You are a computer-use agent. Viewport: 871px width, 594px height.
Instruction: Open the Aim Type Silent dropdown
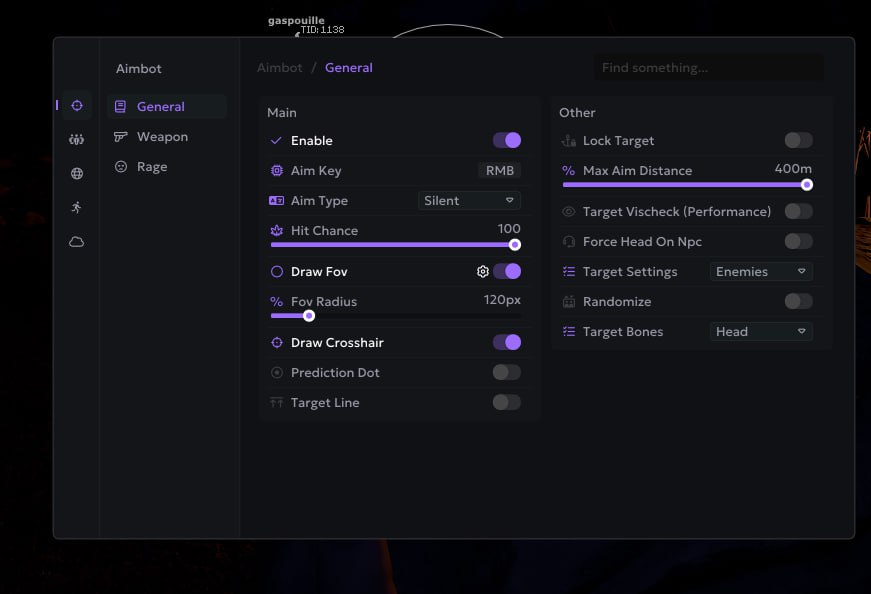(x=469, y=201)
